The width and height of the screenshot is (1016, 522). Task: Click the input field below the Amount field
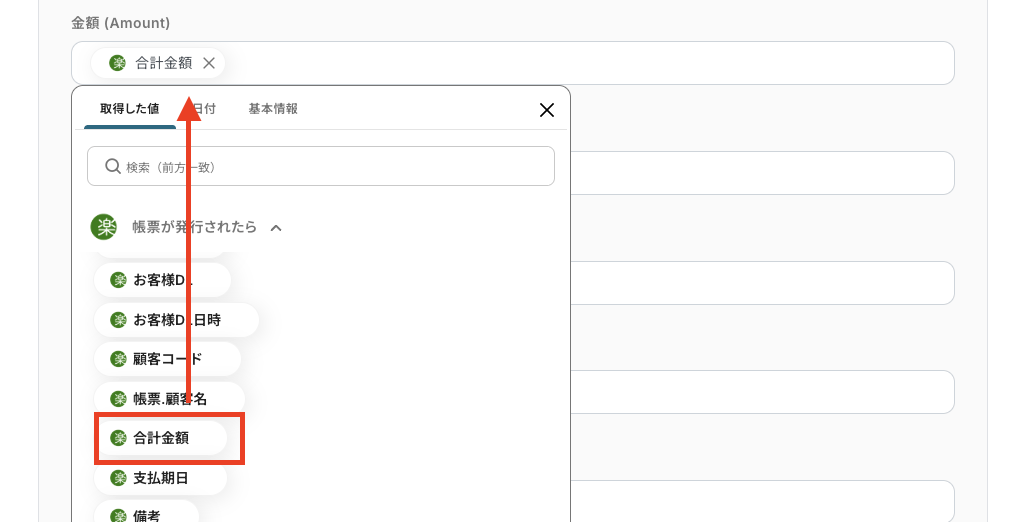pos(762,173)
